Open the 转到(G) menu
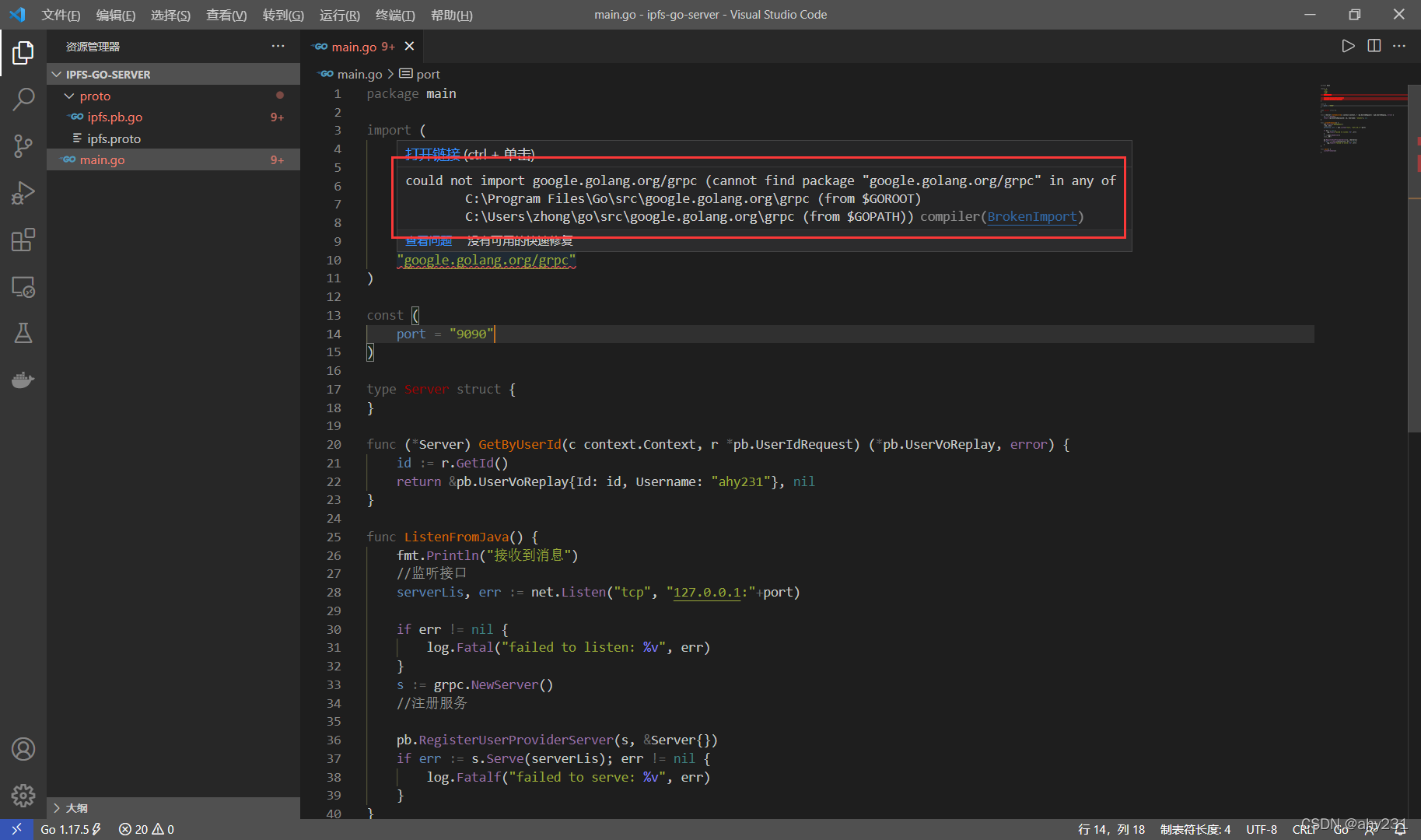 (283, 15)
